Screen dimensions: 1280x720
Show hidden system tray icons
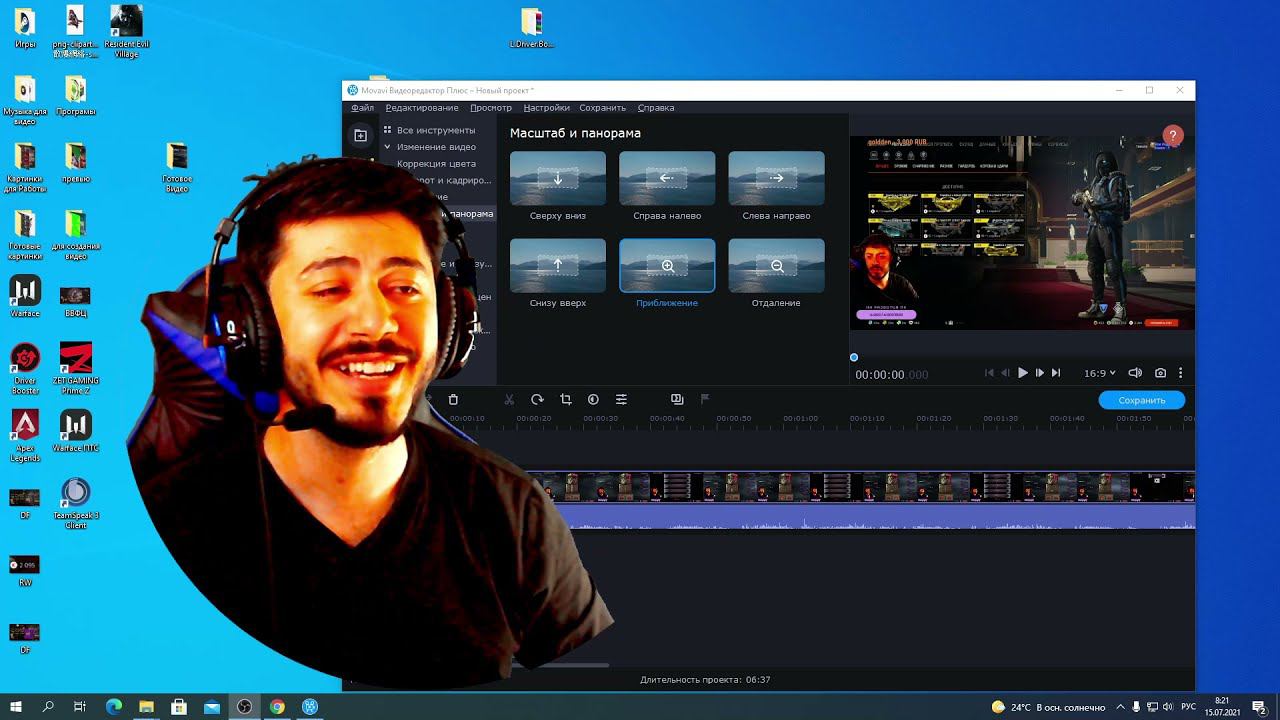pos(1120,707)
